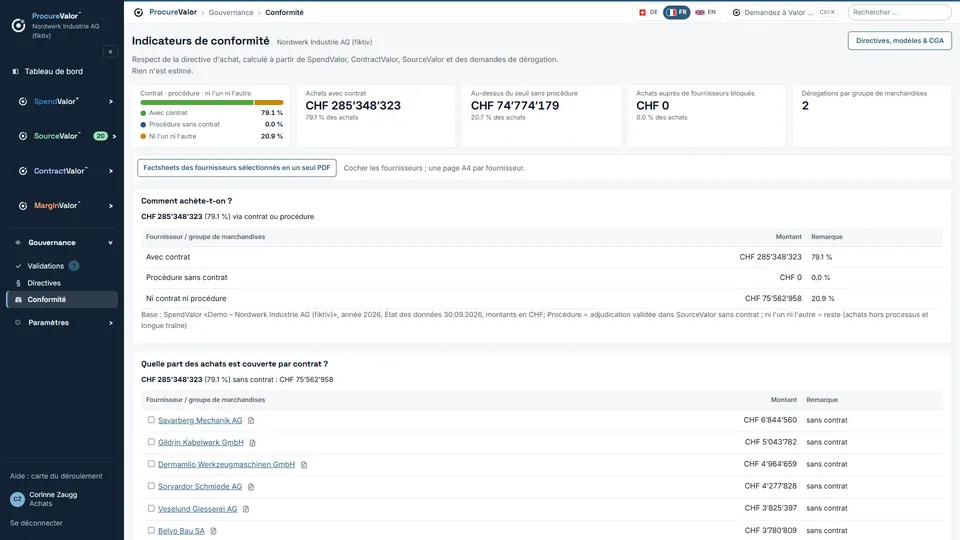
Task: Tick the Veselund Giesserei AG checkbox
Action: [x=151, y=508]
